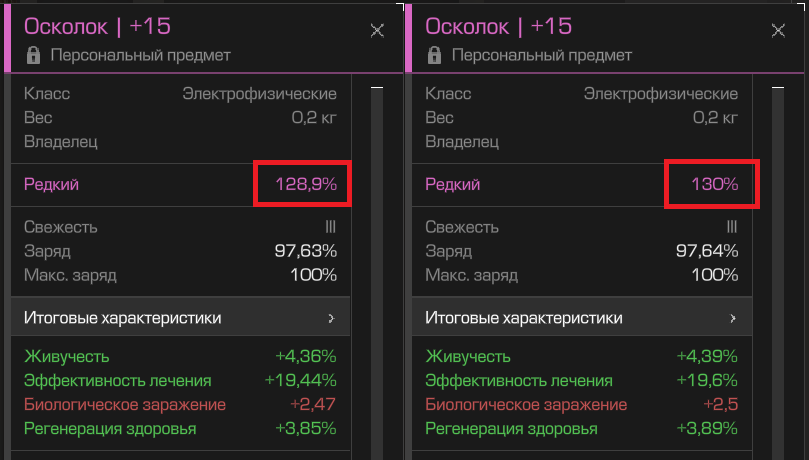This screenshot has width=809, height=460.
Task: Close the right Осколок +15 panel
Action: coord(778,30)
